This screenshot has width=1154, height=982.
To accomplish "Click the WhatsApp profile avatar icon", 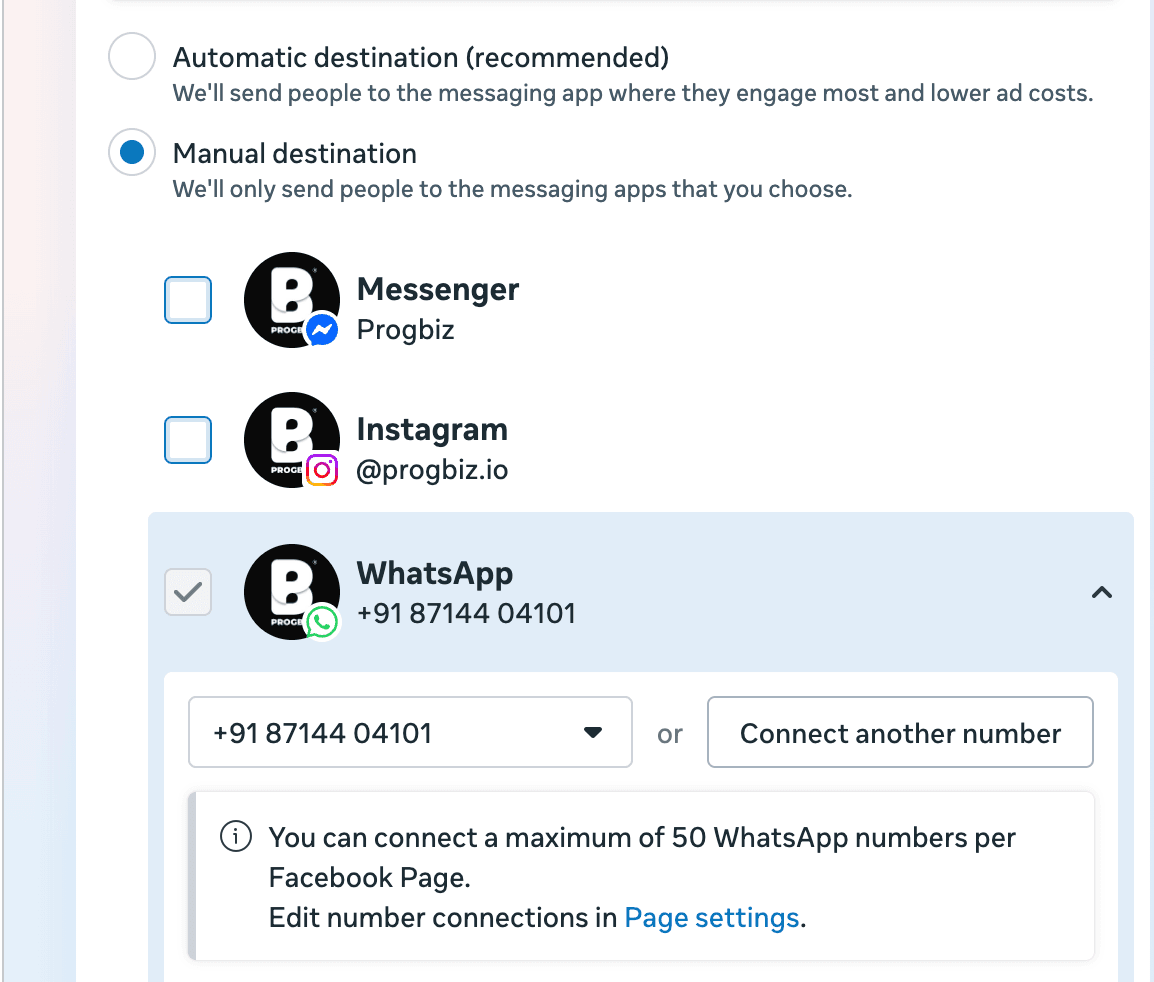I will 290,591.
